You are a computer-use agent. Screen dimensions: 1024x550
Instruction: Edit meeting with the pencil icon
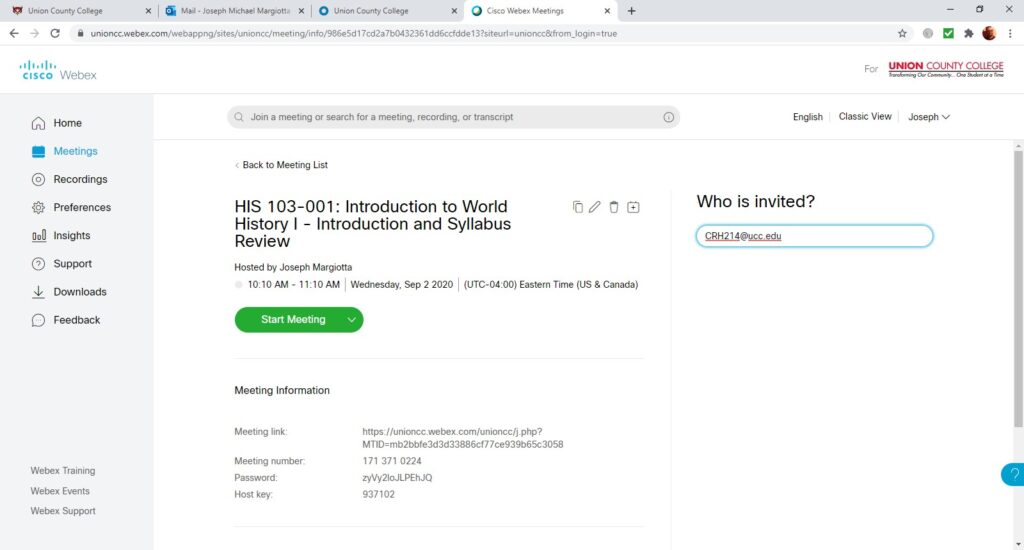coord(594,207)
